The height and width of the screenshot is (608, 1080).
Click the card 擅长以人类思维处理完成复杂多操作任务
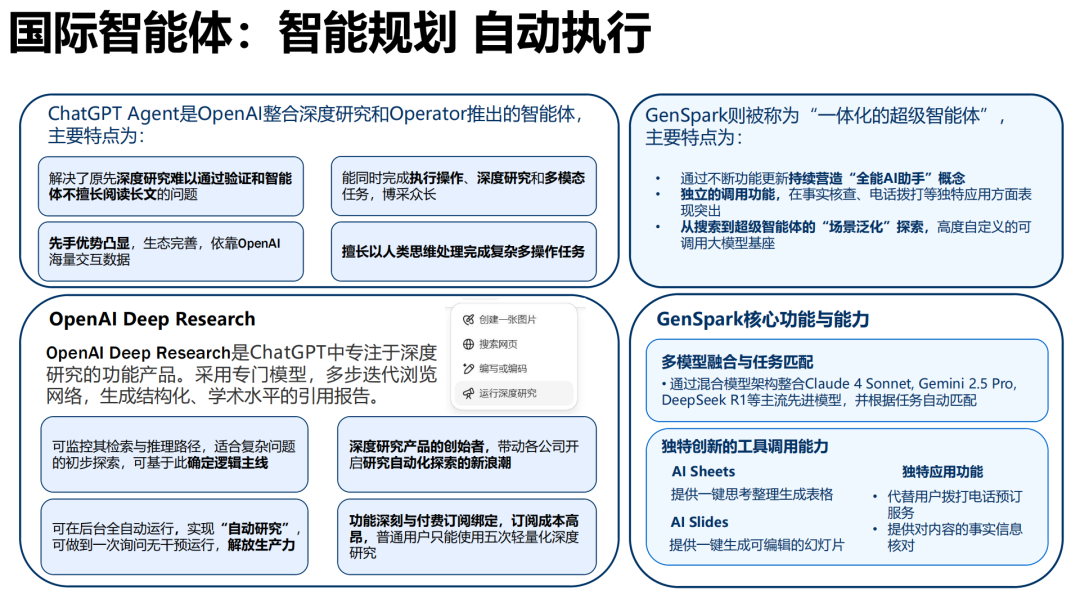click(x=464, y=251)
